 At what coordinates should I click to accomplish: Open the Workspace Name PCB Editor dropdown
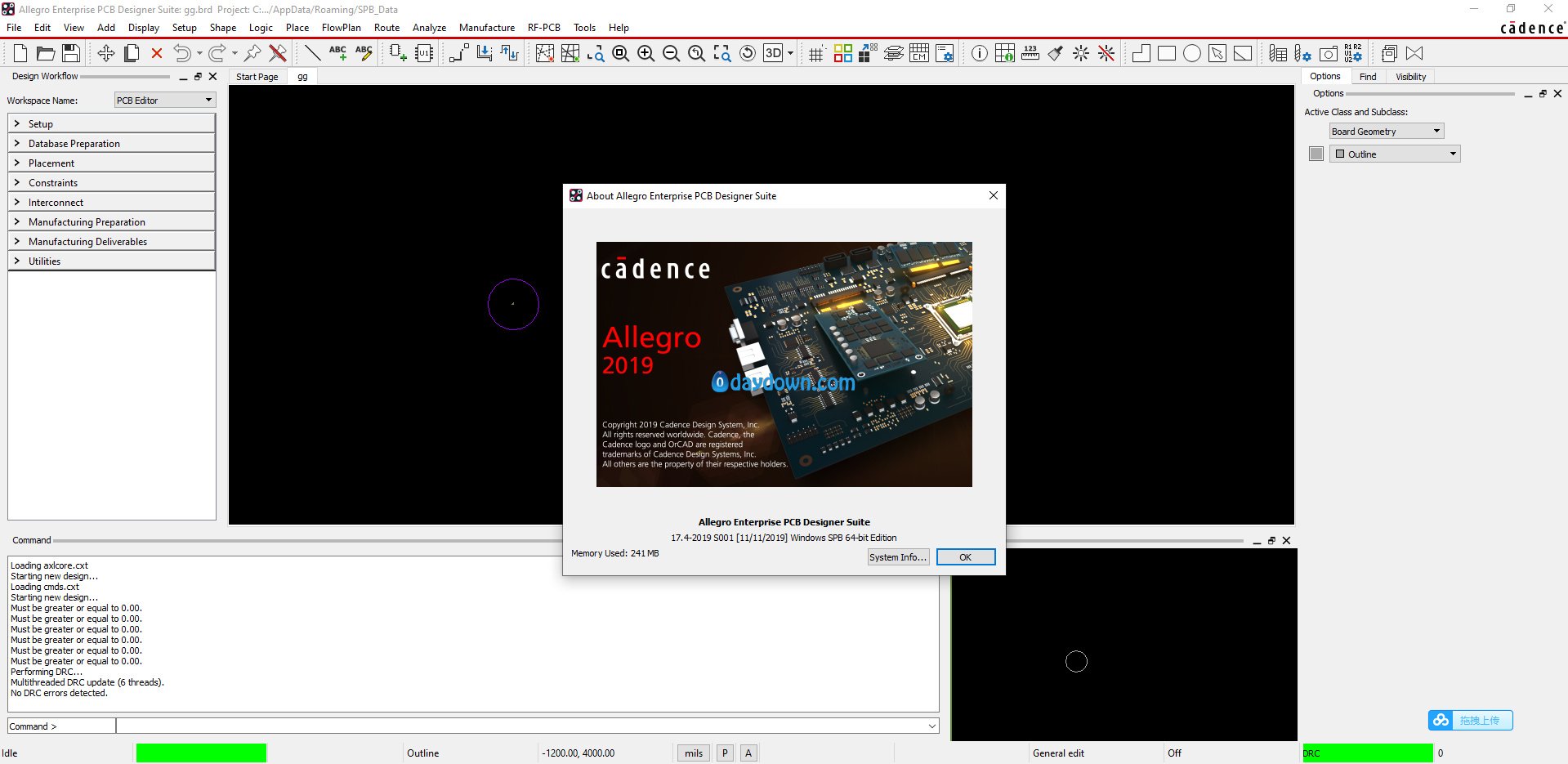[165, 100]
